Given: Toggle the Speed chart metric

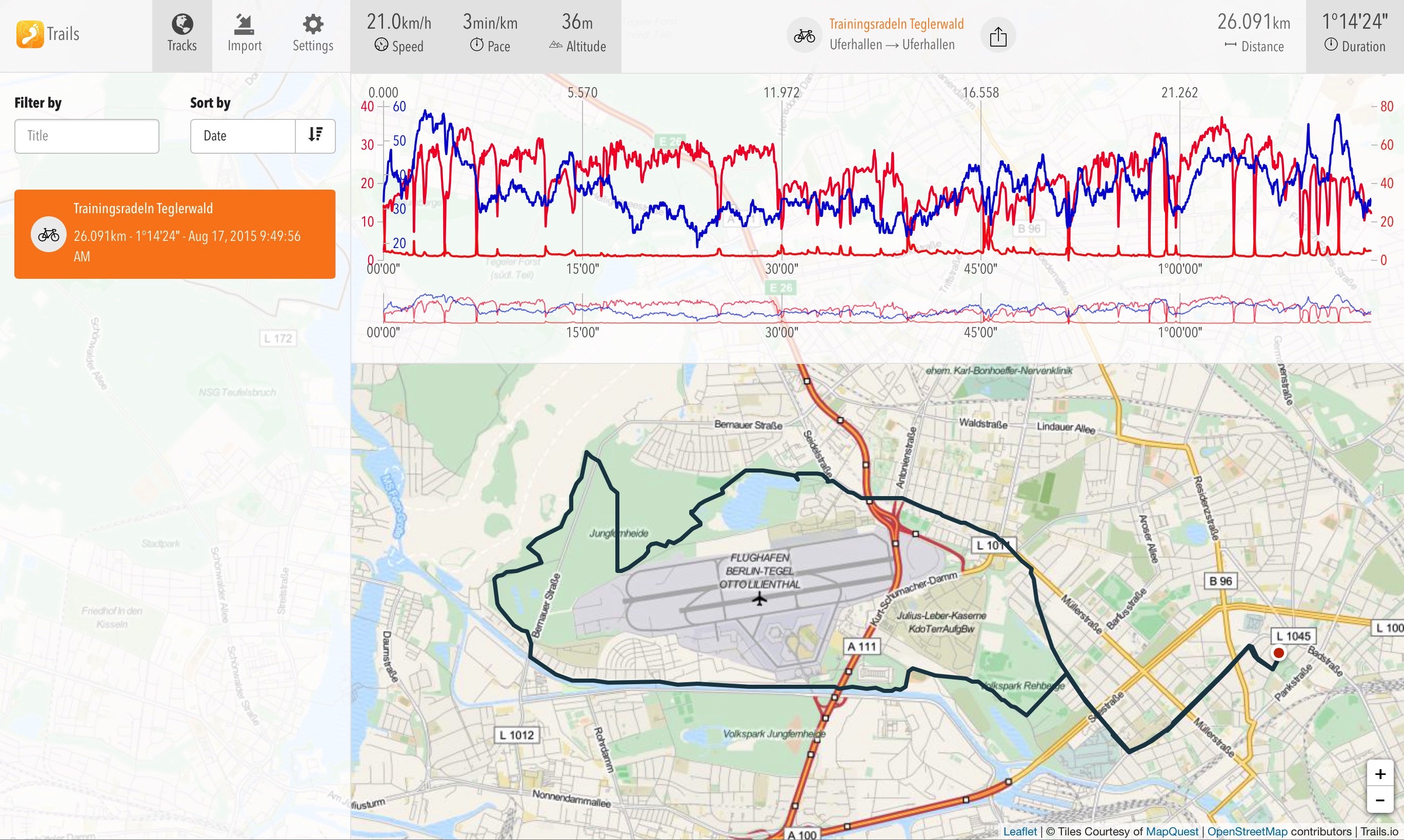Looking at the screenshot, I should click(x=399, y=35).
